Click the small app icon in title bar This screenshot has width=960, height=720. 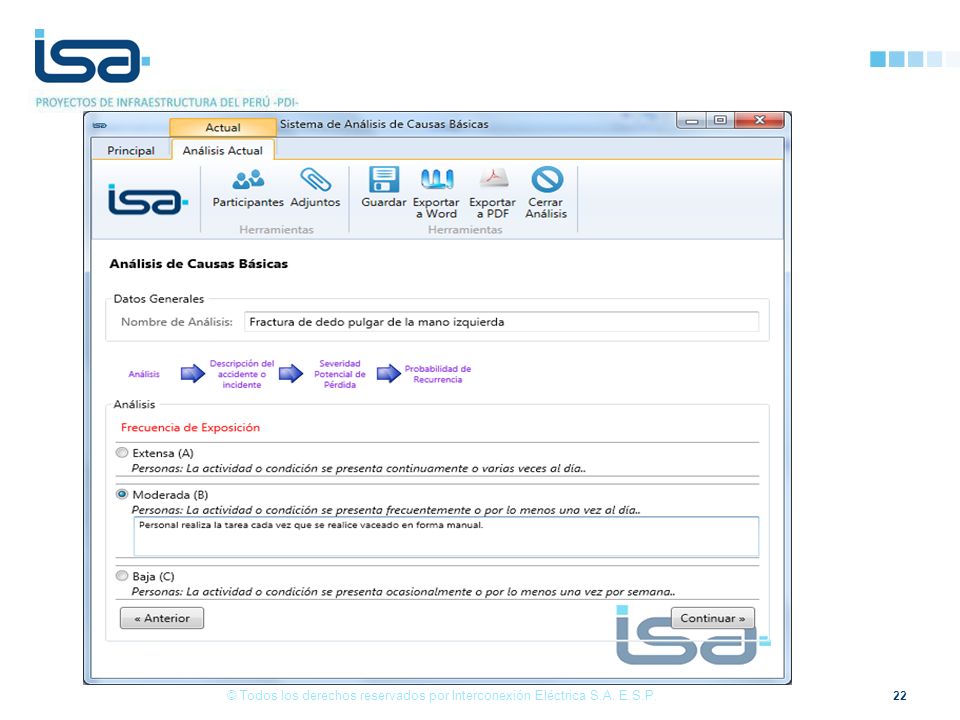[100, 126]
